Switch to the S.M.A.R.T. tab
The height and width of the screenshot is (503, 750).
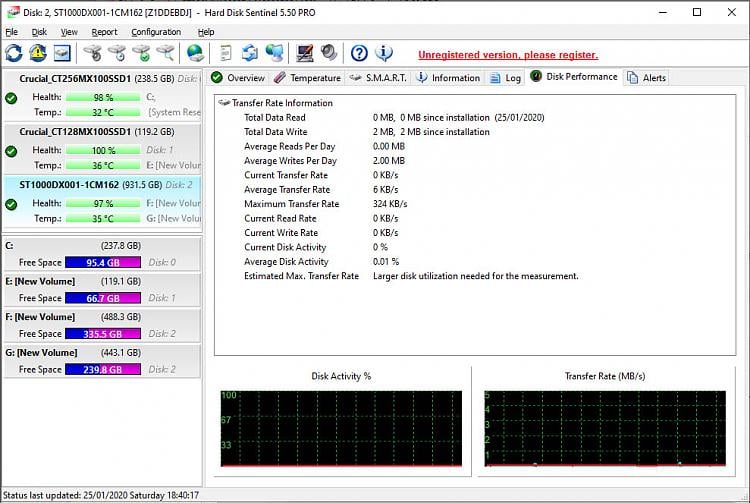tap(378, 77)
